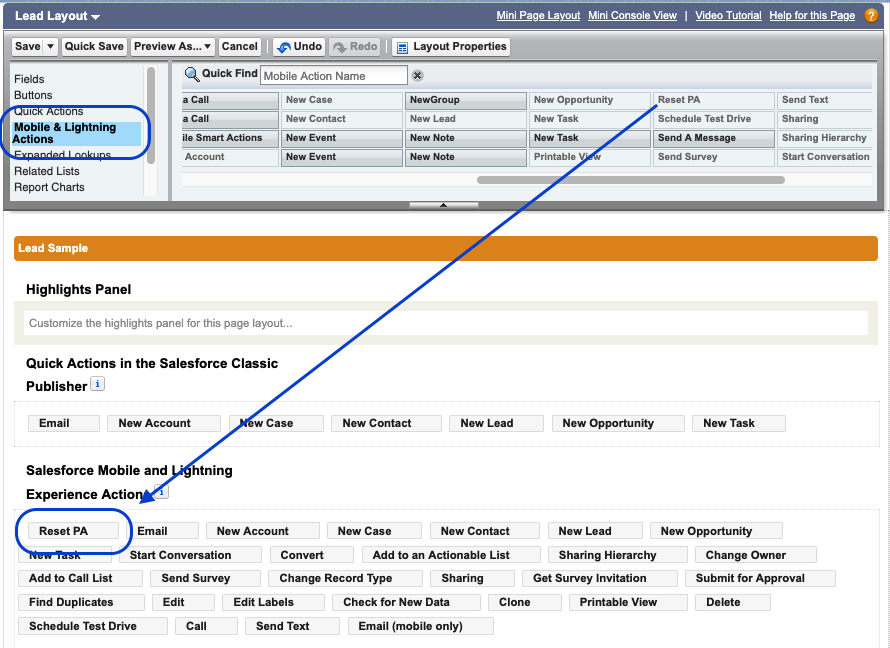Open Layout Properties
The height and width of the screenshot is (648, 890).
(451, 47)
